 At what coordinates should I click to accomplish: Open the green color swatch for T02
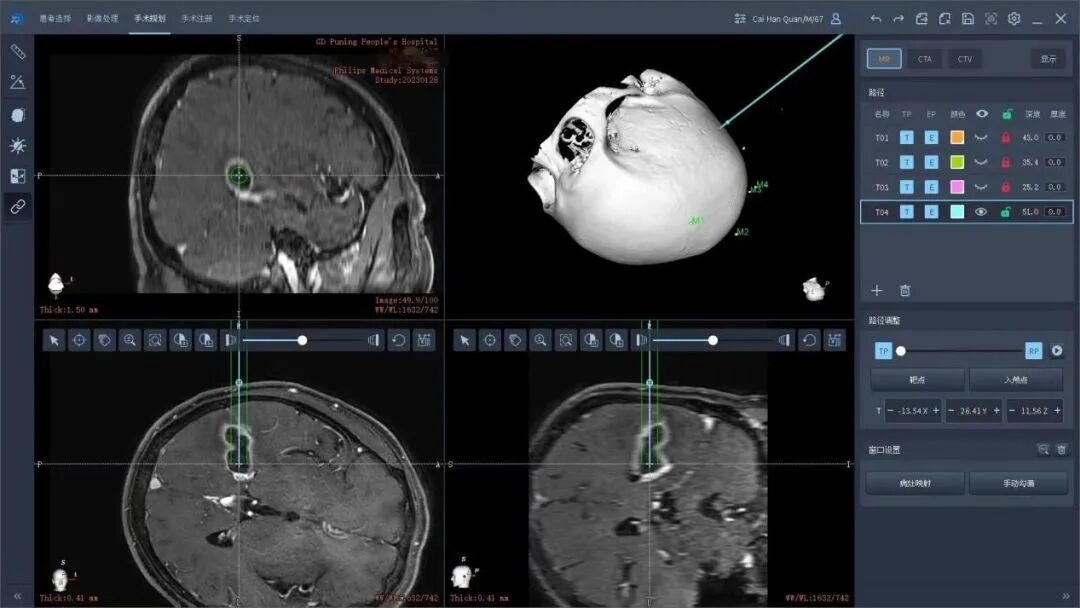pyautogui.click(x=957, y=162)
